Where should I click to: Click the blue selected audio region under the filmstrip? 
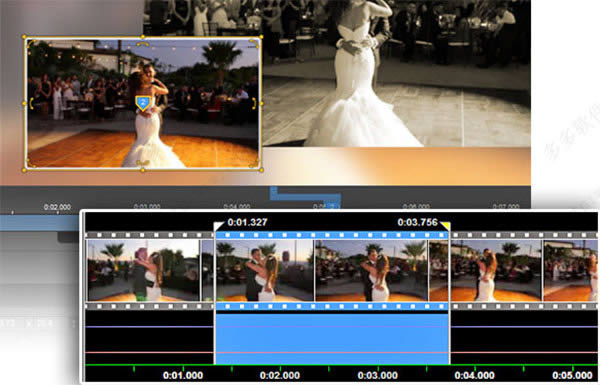tap(332, 338)
